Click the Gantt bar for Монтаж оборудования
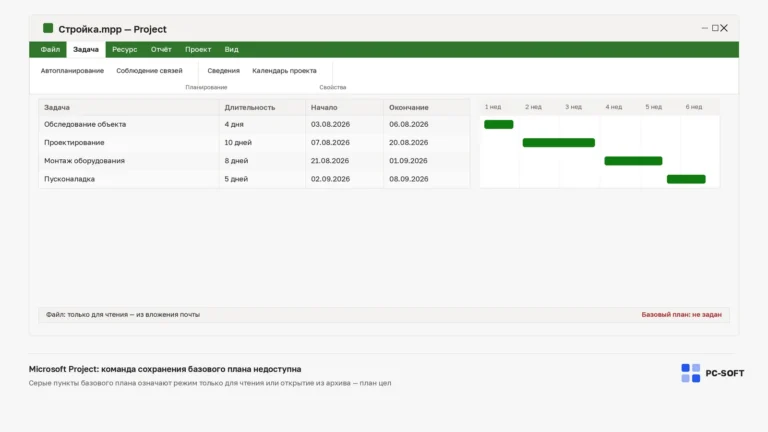768x432 pixels. (x=633, y=161)
